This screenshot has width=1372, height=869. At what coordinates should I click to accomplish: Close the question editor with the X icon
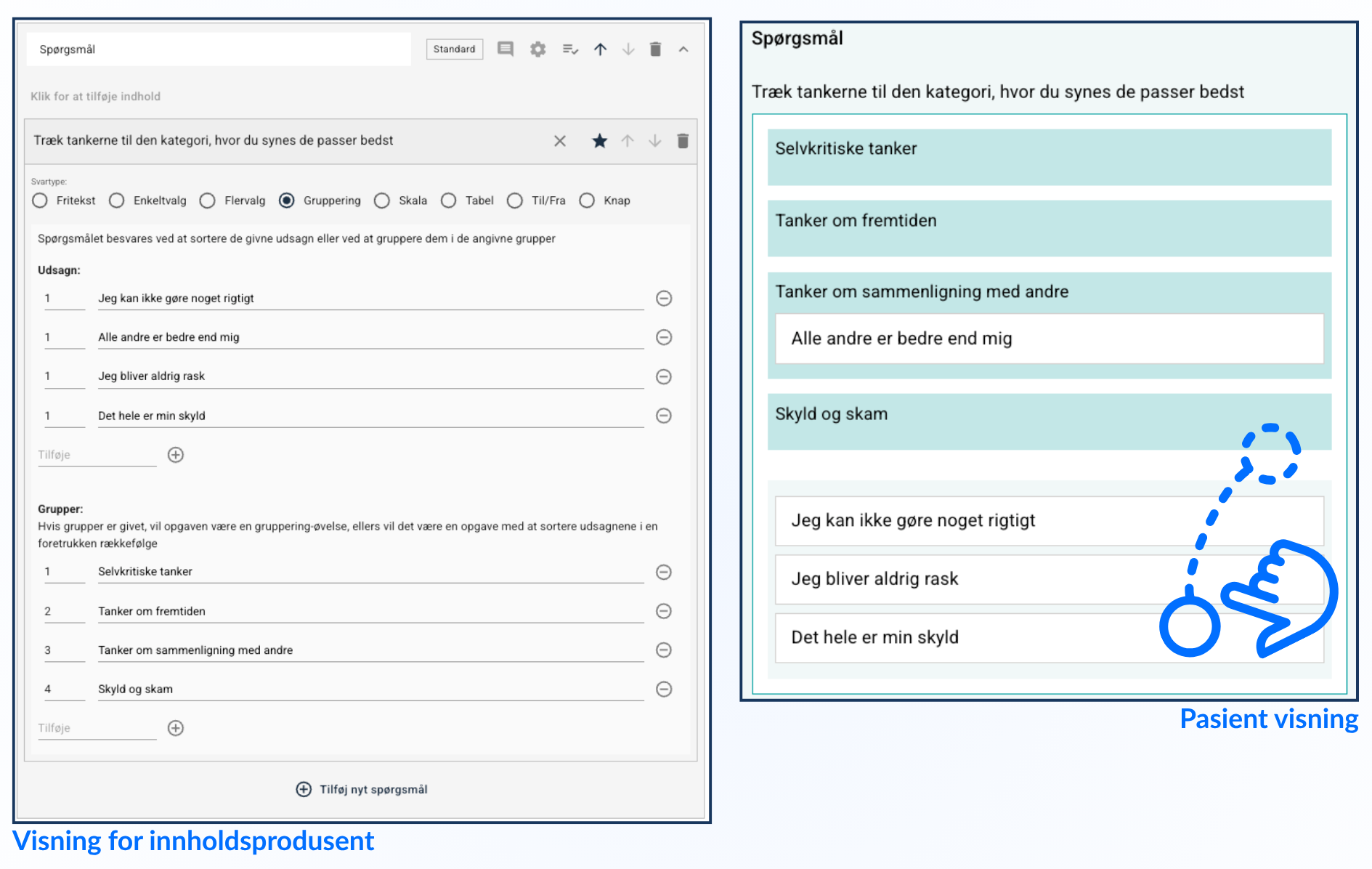click(560, 141)
